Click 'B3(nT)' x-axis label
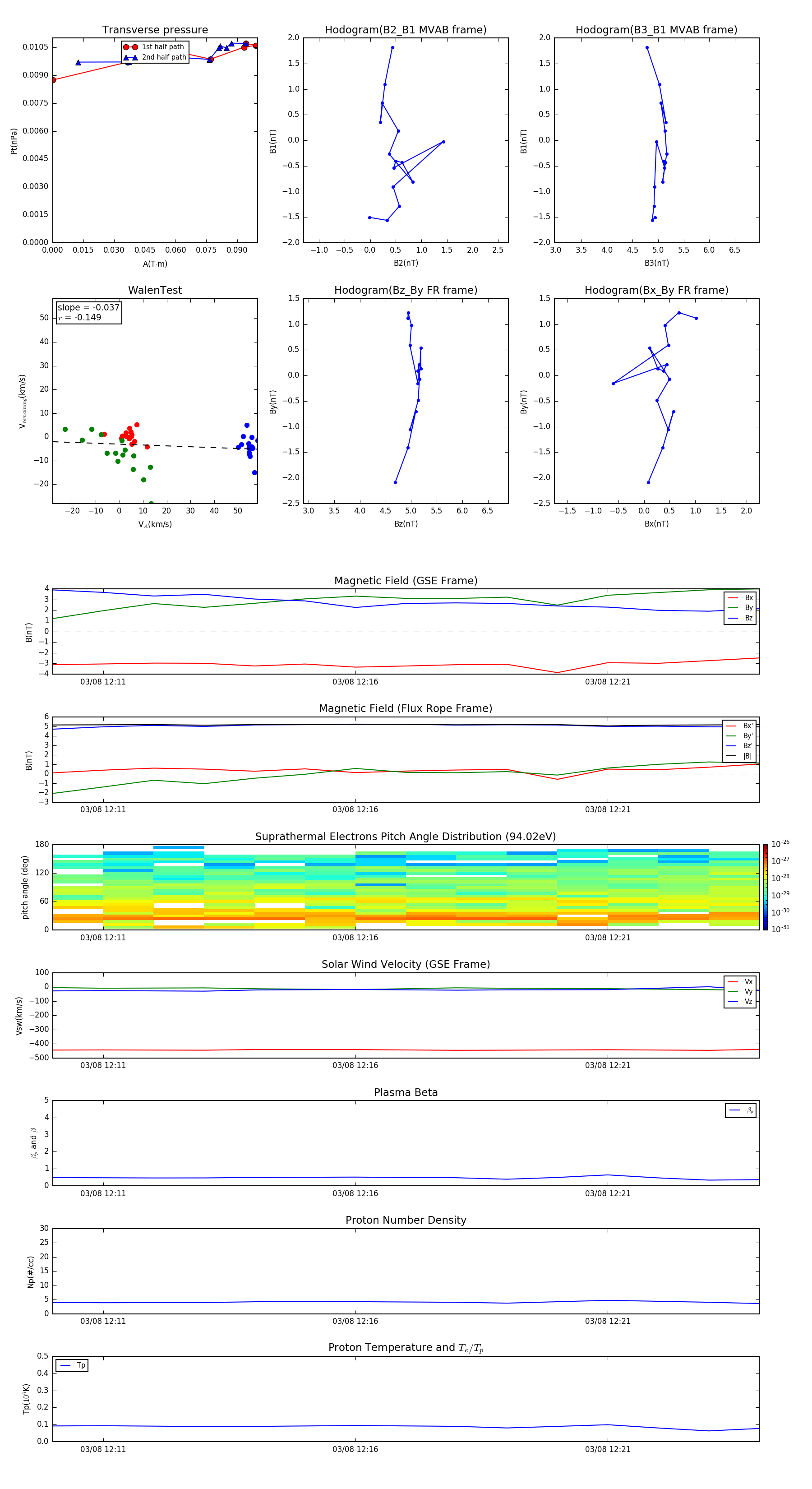The height and width of the screenshot is (1489, 812). (656, 263)
